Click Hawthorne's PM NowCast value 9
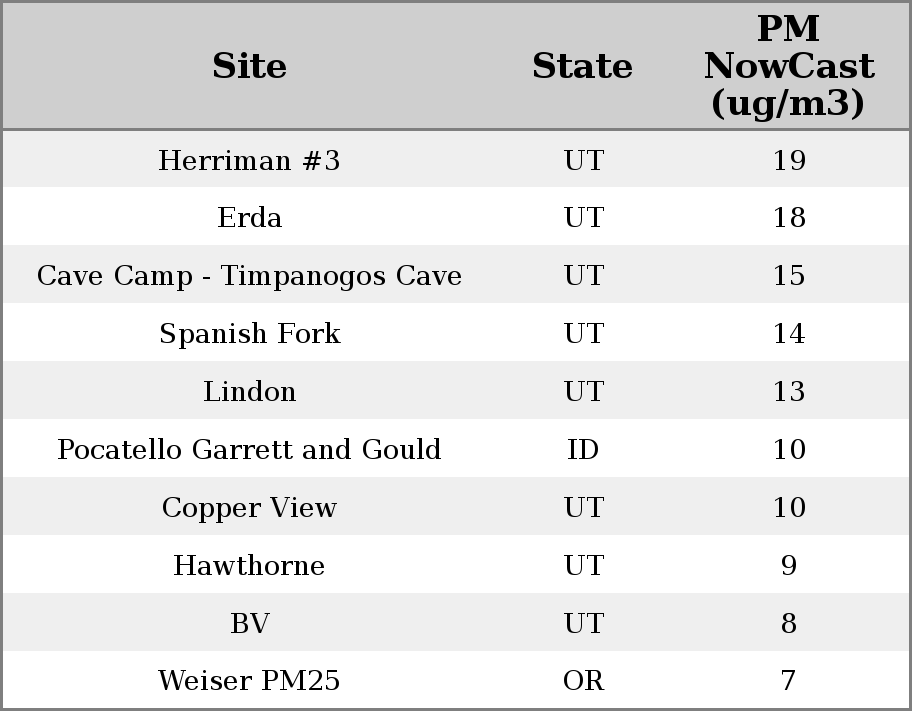 click(x=788, y=566)
